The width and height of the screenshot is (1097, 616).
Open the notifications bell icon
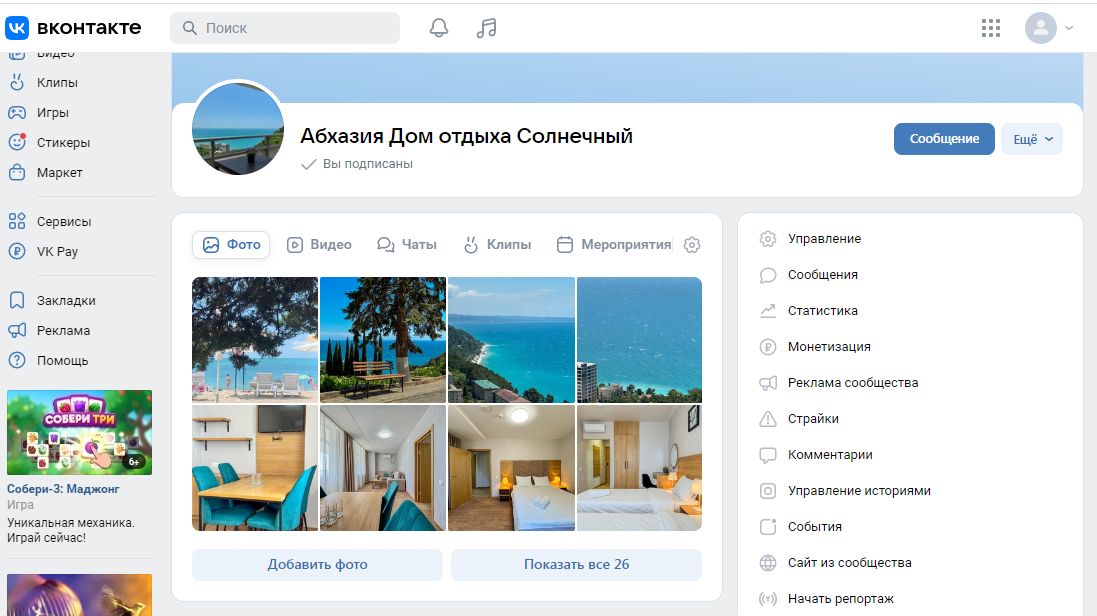[438, 28]
